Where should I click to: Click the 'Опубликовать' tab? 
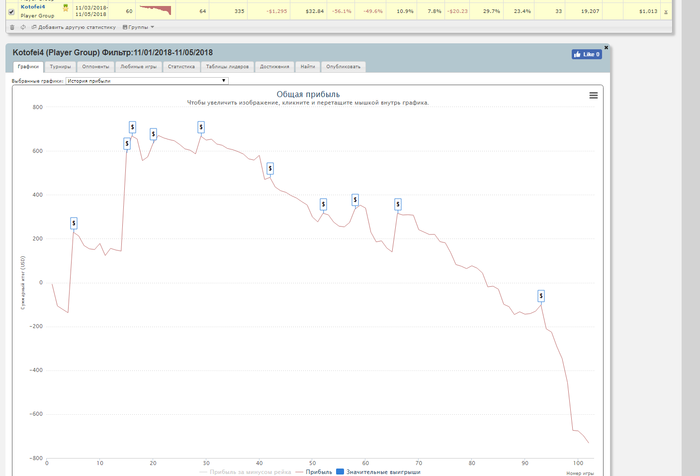point(343,67)
